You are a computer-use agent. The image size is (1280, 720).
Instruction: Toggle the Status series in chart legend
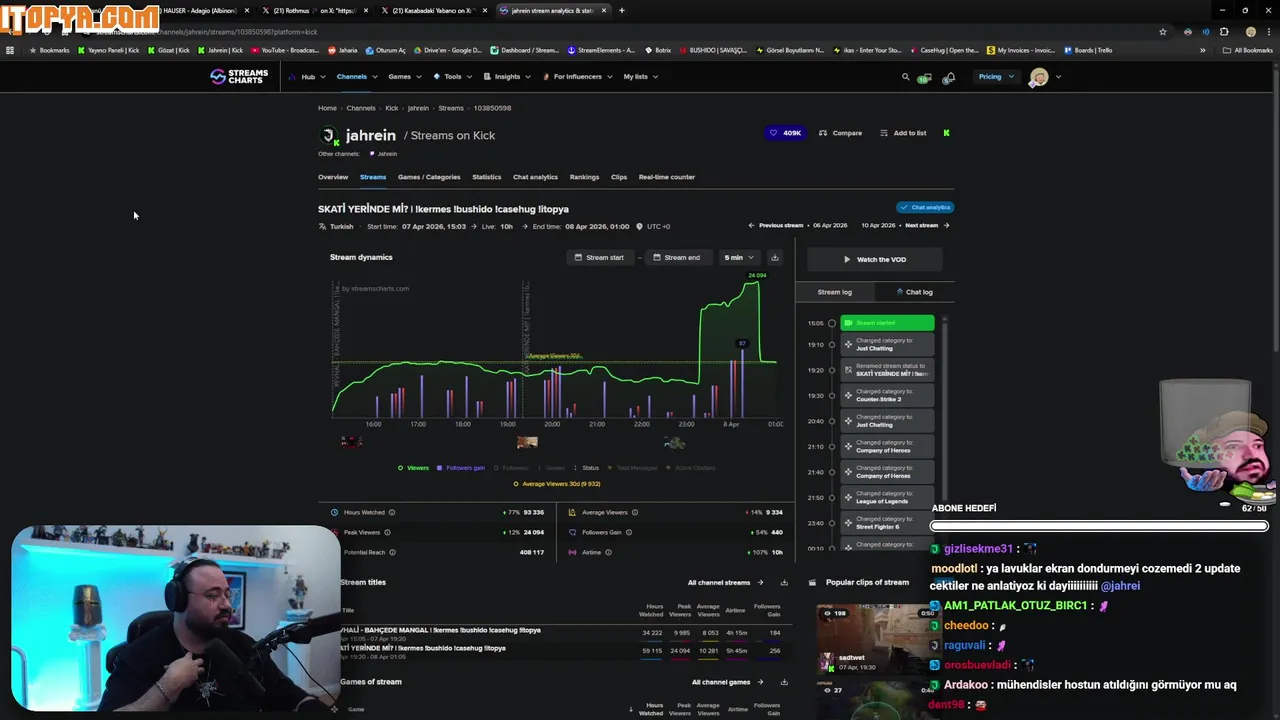tap(586, 468)
